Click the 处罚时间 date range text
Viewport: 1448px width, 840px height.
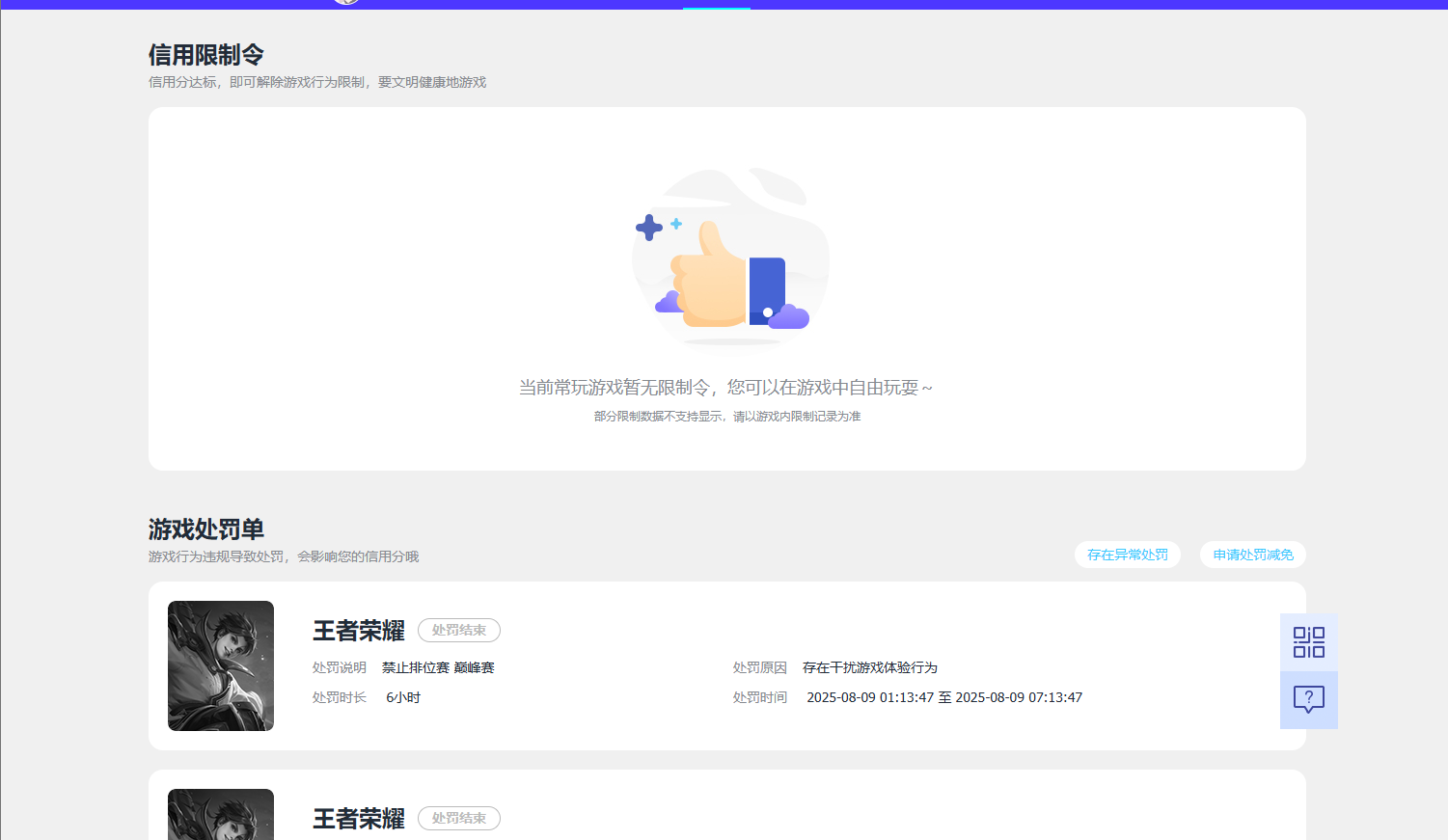point(944,696)
